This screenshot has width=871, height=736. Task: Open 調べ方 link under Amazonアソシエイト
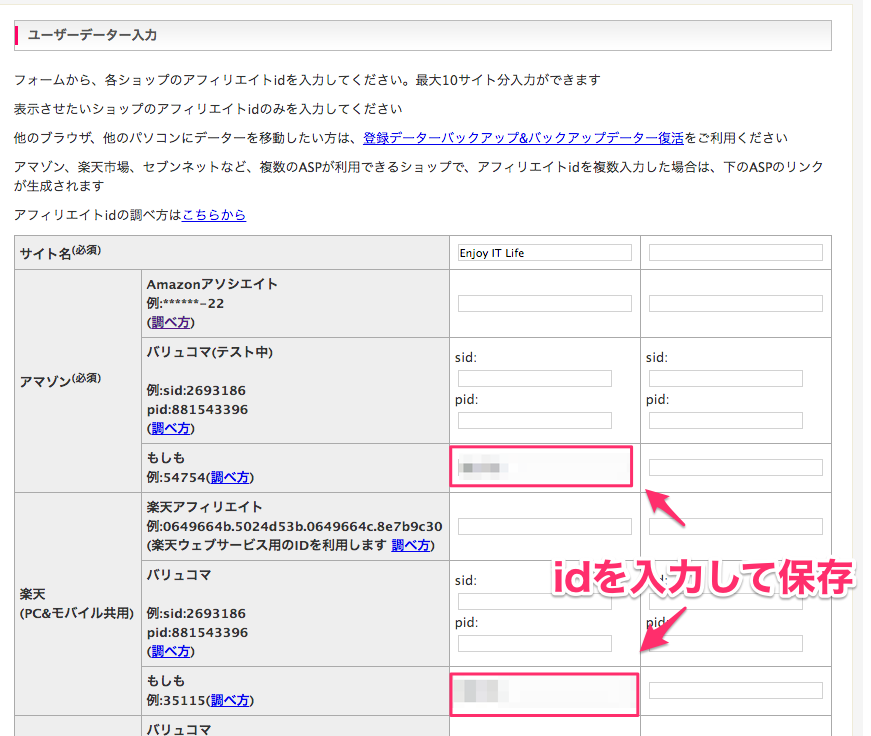tap(170, 323)
